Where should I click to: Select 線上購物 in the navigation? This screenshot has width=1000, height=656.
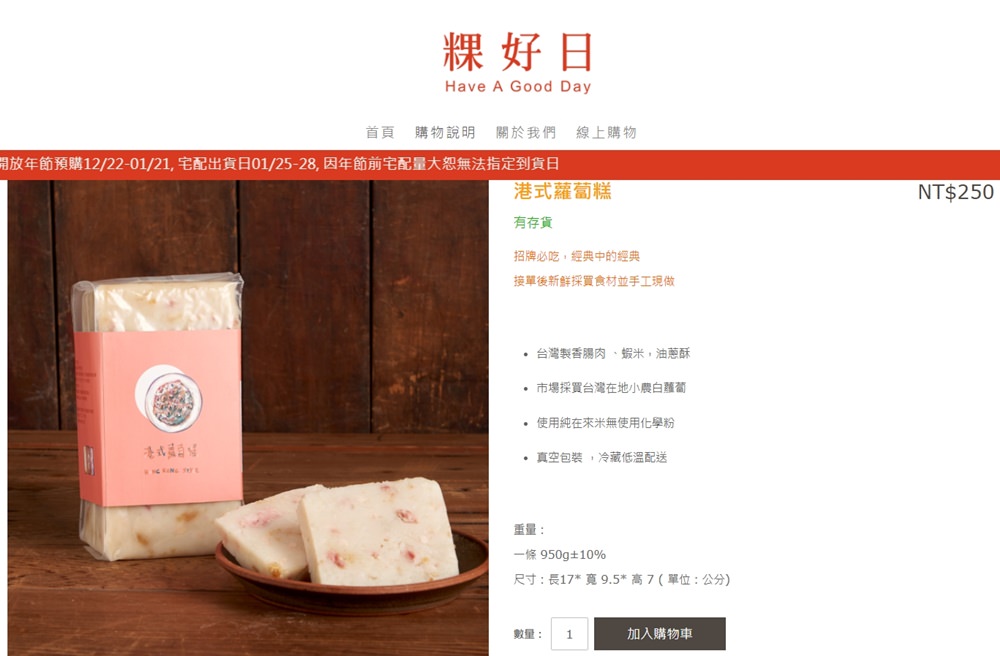point(607,132)
